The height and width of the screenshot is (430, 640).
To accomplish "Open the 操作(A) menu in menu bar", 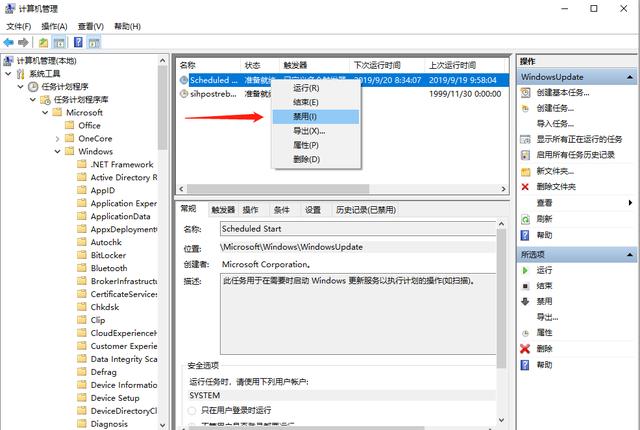I will pos(54,27).
